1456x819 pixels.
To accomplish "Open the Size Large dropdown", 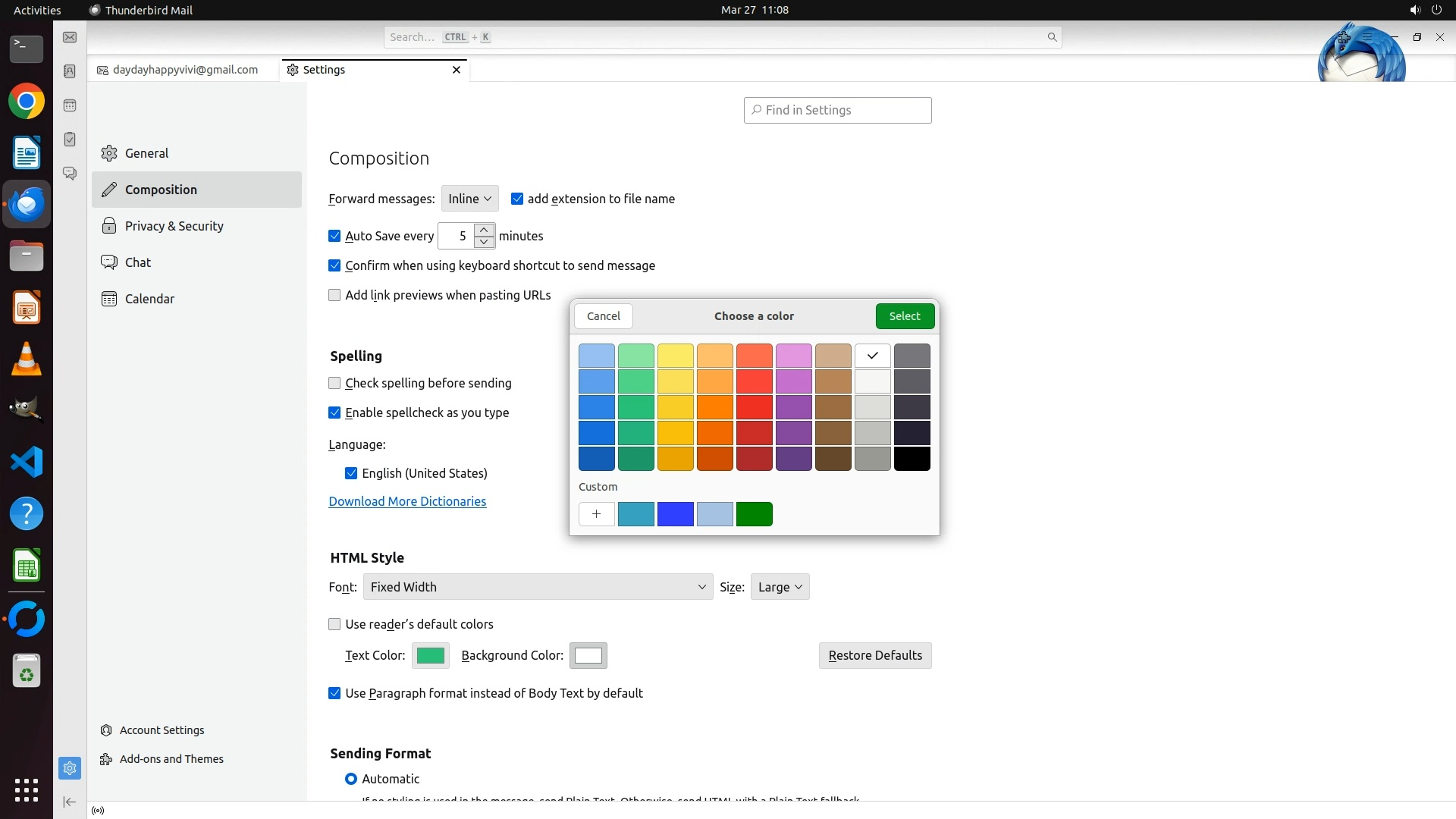I will click(x=780, y=587).
